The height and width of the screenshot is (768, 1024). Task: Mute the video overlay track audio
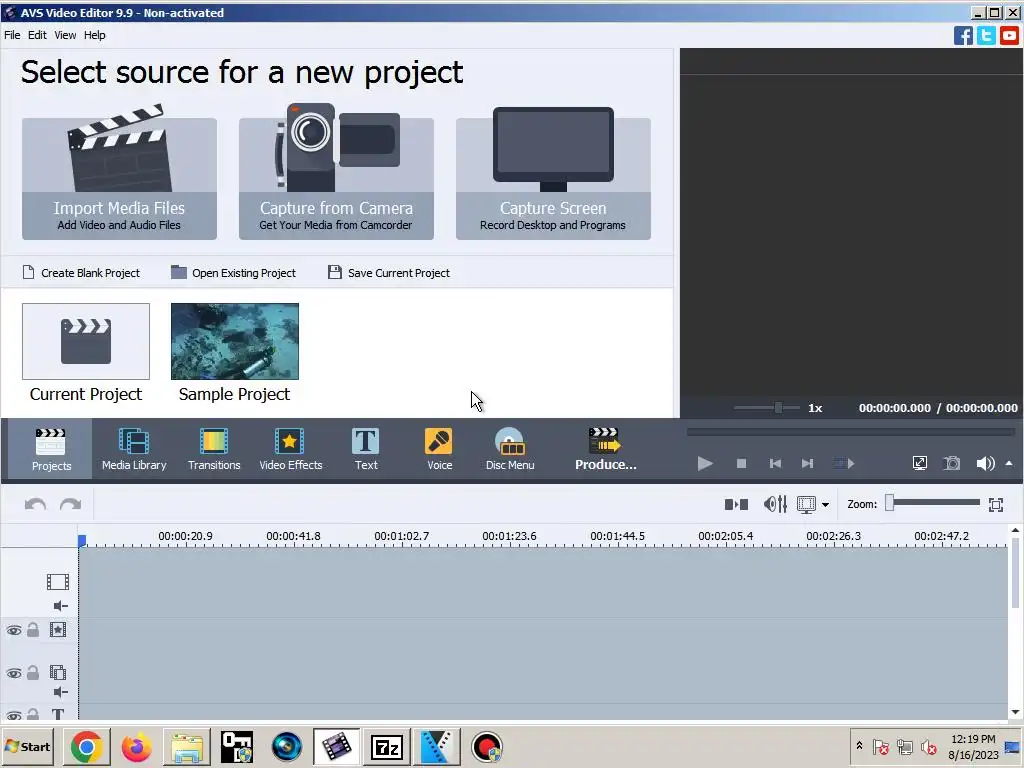tap(60, 692)
